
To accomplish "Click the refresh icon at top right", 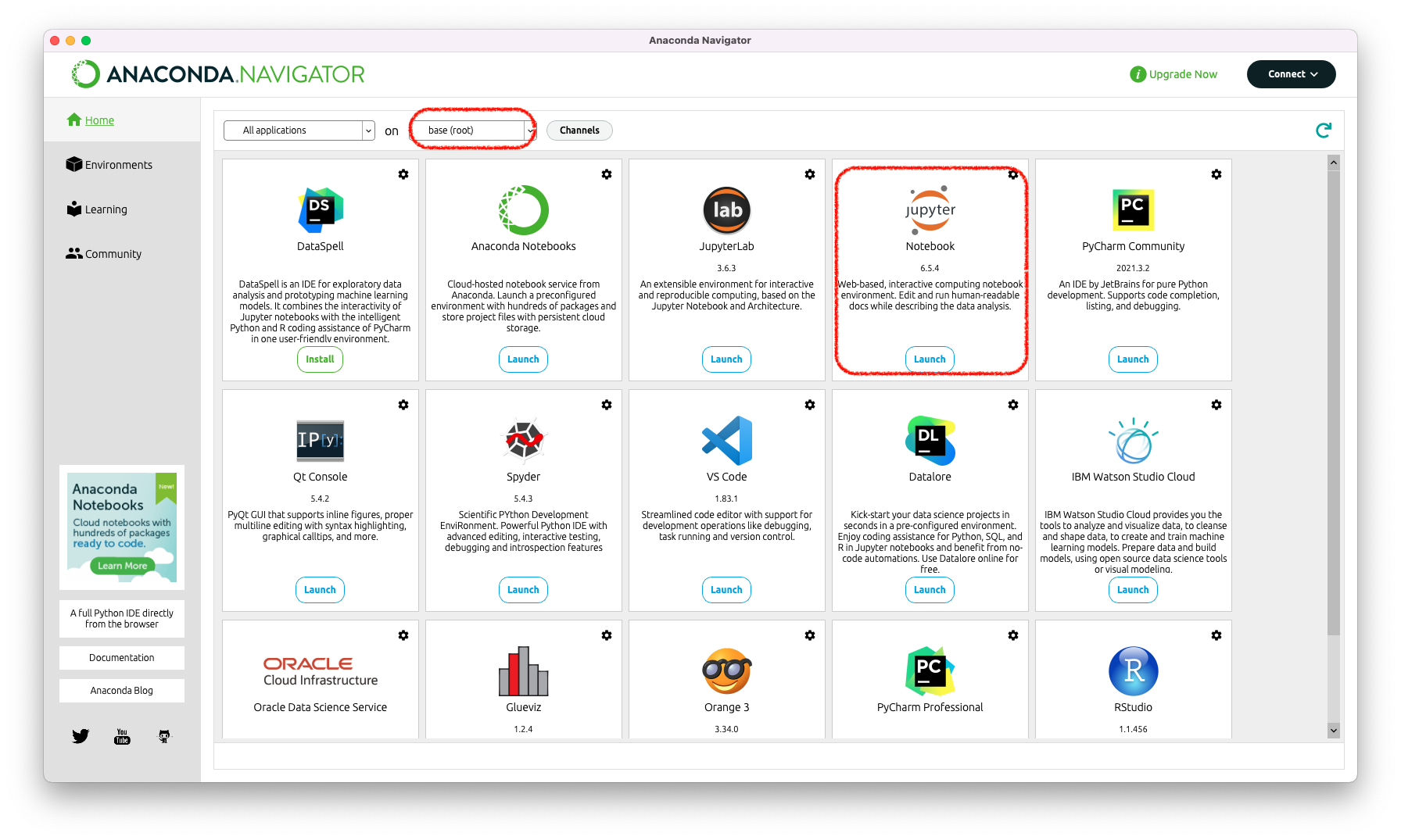I will (1323, 130).
